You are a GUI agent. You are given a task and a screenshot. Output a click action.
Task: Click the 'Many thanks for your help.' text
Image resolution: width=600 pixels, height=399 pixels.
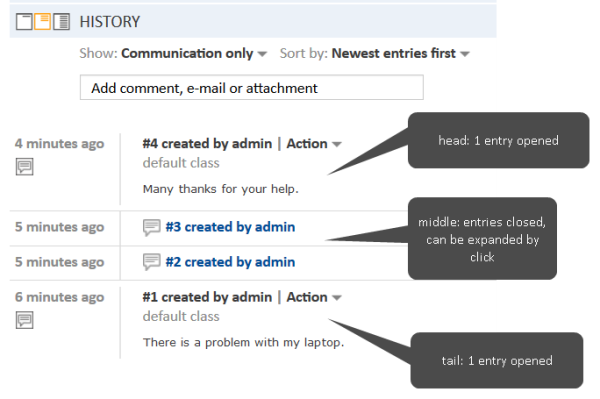[x=220, y=189]
